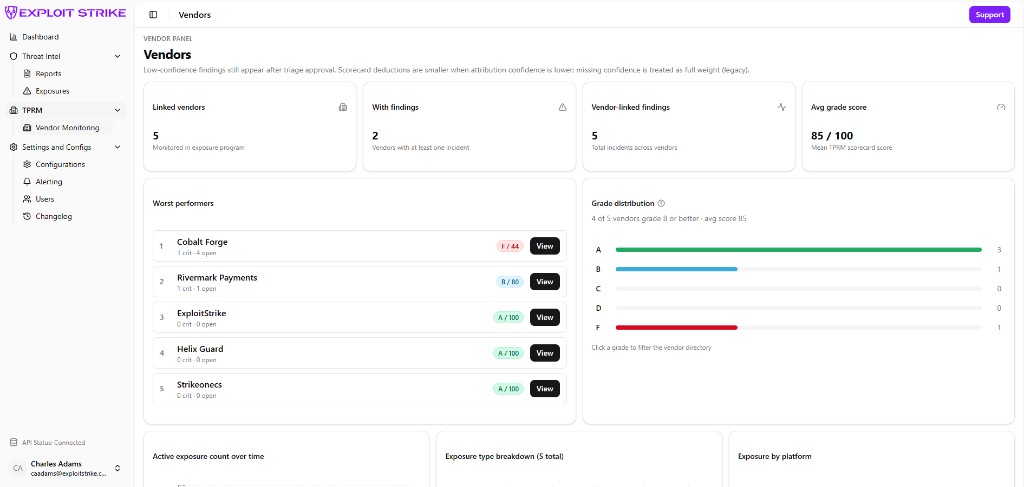Collapse the Settings and Configs chevron

point(118,147)
